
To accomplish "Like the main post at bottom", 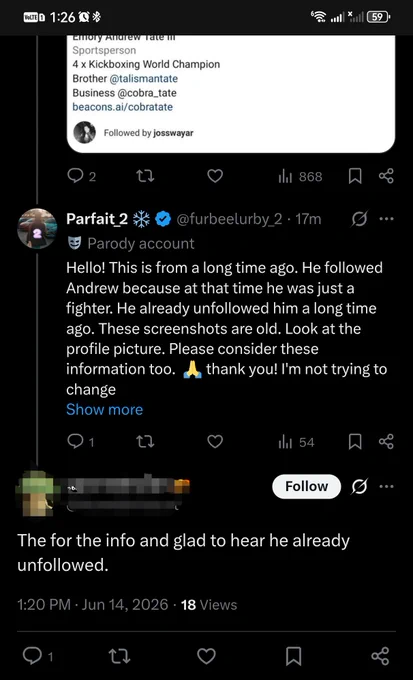I will (x=206, y=656).
